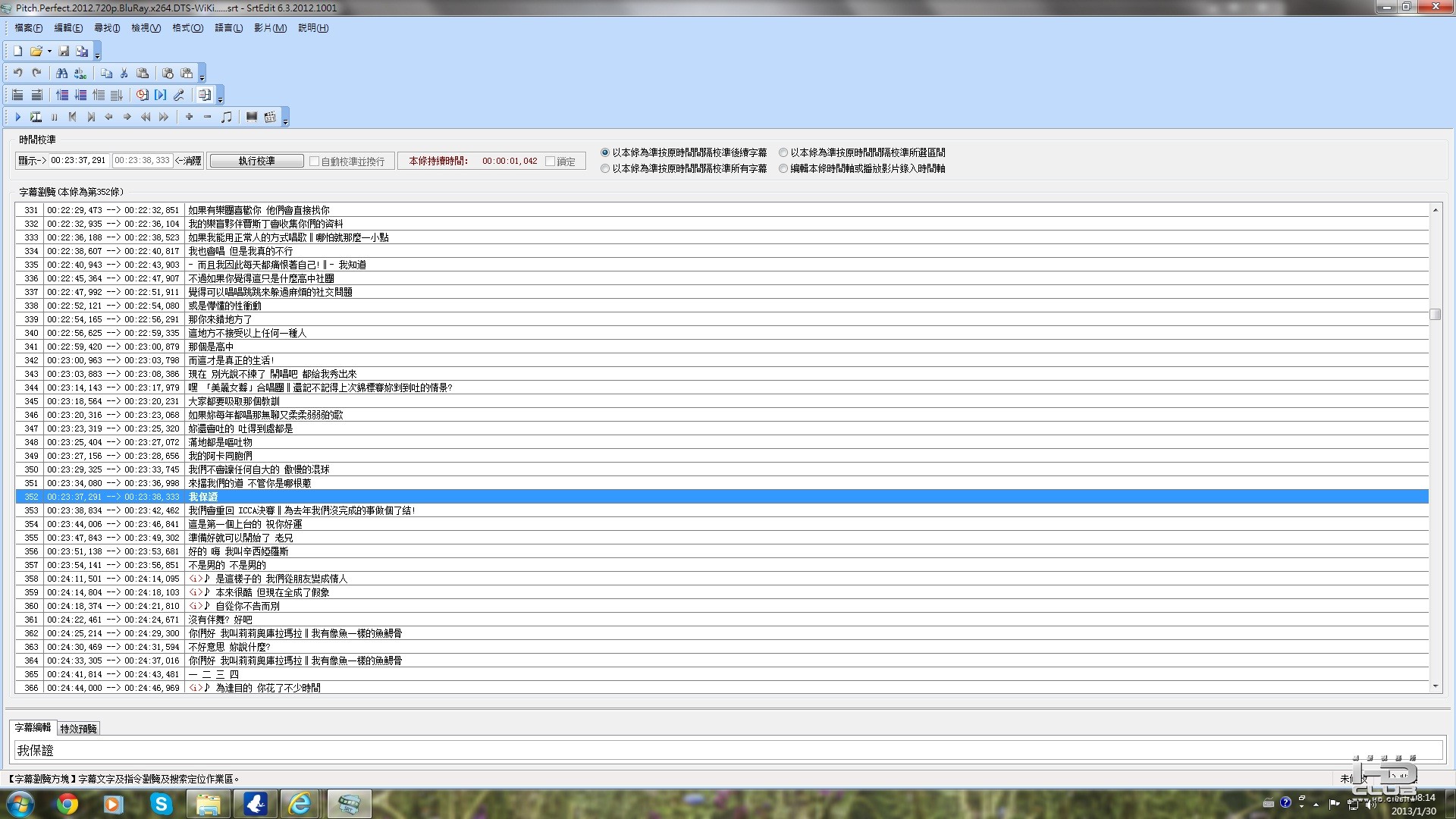Viewport: 1456px width, 819px height.
Task: Copy the selected subtitle line
Action: [x=106, y=73]
